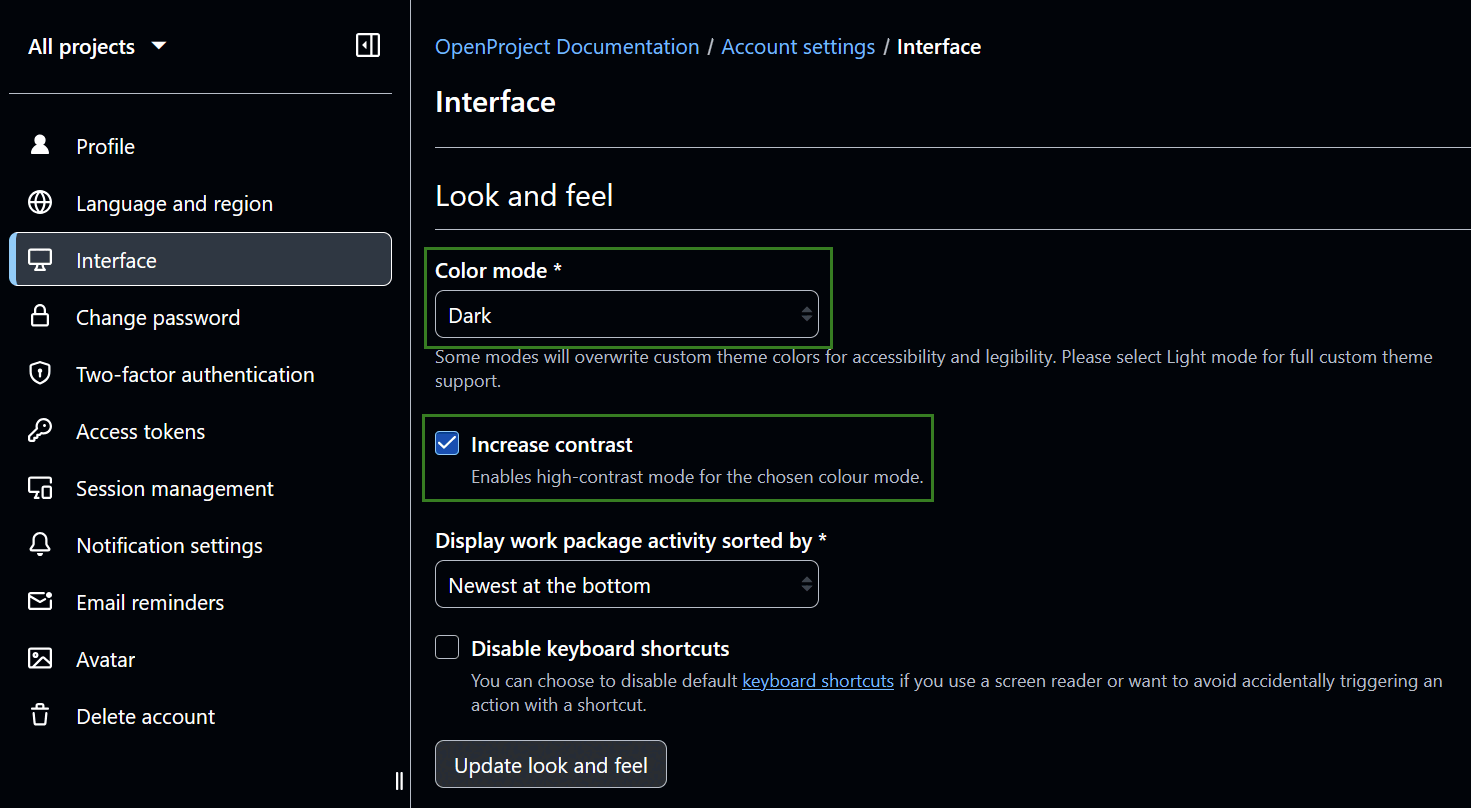This screenshot has height=808, width=1471.
Task: Click the Profile person icon
Action: pos(40,146)
